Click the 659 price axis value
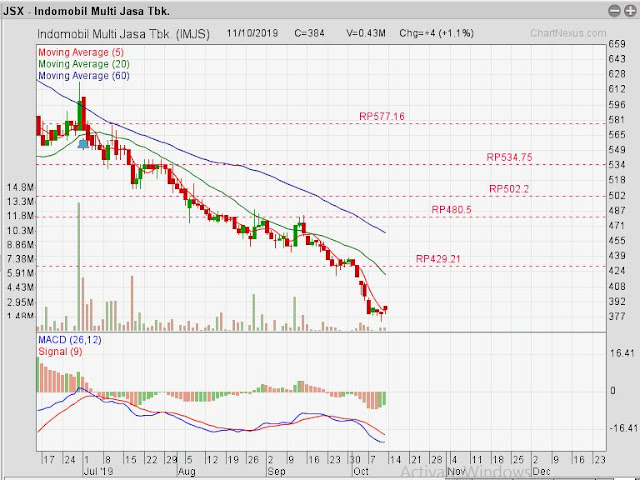640x480 pixels. click(x=616, y=44)
